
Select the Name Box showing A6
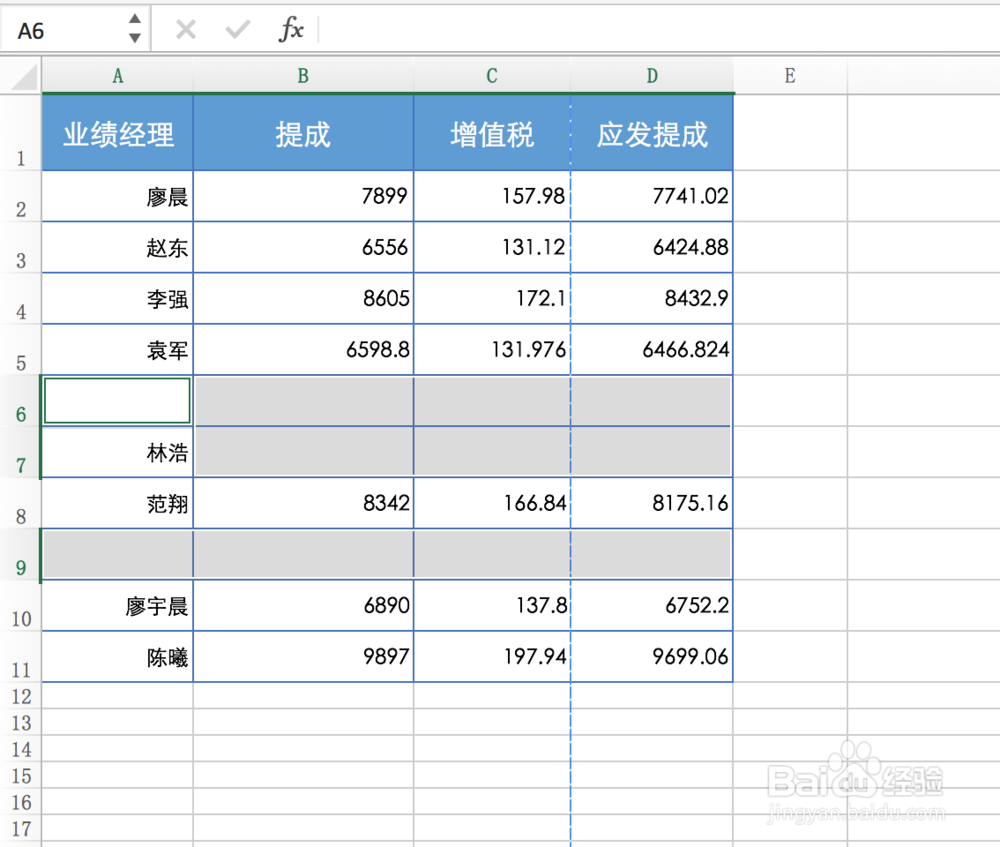point(60,29)
